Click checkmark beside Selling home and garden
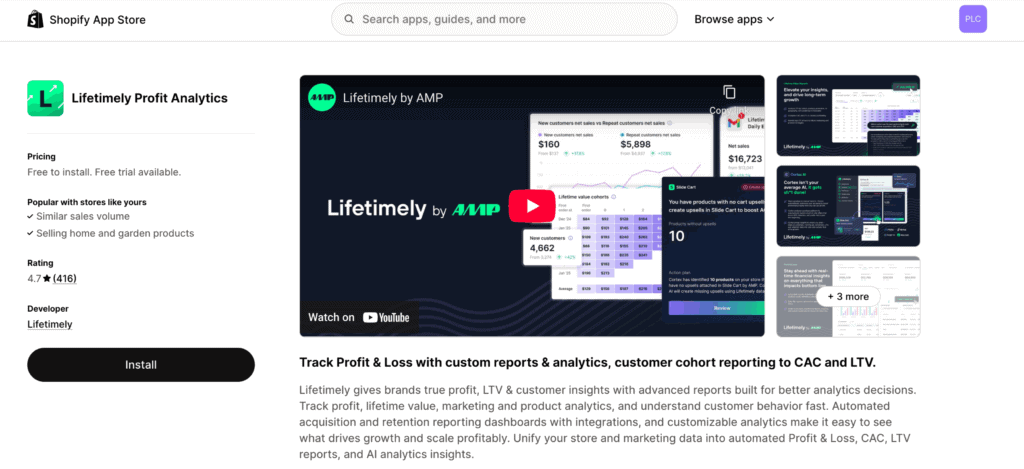The image size is (1024, 469). point(31,233)
